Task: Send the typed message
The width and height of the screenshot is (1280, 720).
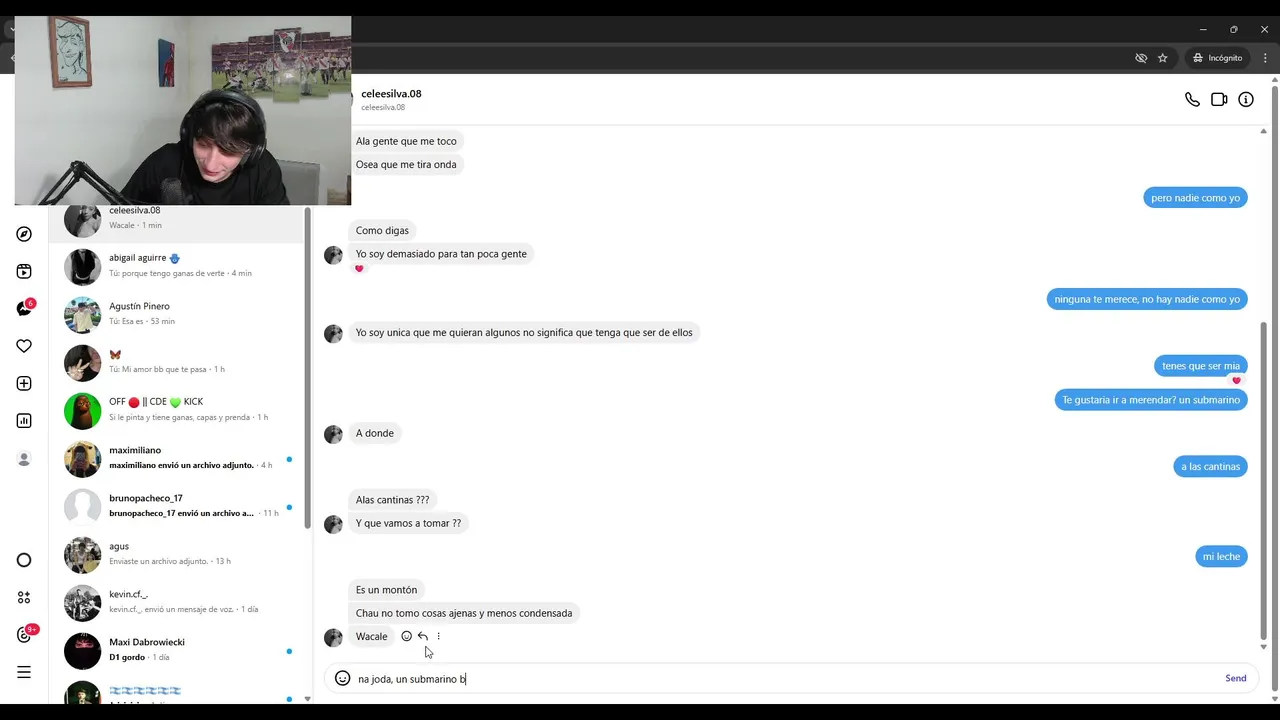Action: (1236, 678)
